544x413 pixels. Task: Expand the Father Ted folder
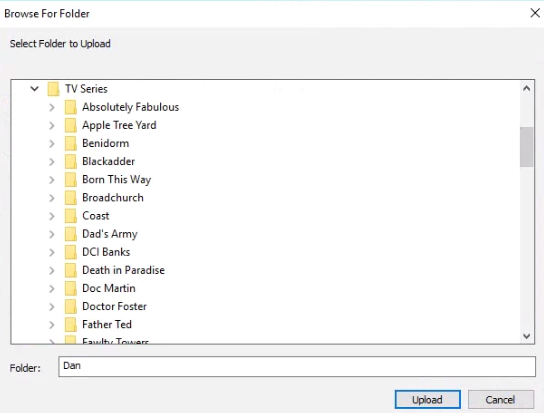[52, 325]
